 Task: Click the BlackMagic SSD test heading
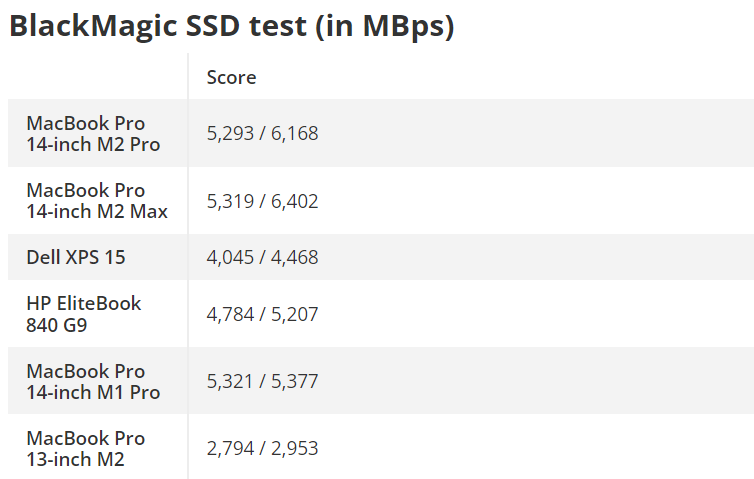(231, 27)
